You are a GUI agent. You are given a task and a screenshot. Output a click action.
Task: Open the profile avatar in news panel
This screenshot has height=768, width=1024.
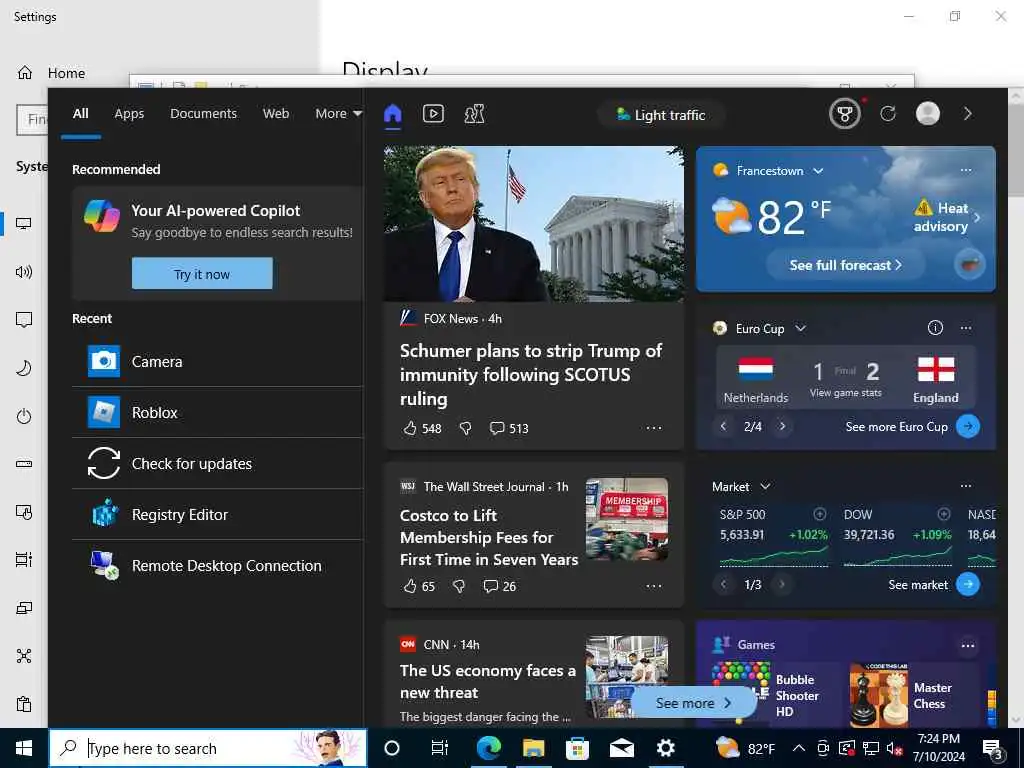pyautogui.click(x=927, y=114)
